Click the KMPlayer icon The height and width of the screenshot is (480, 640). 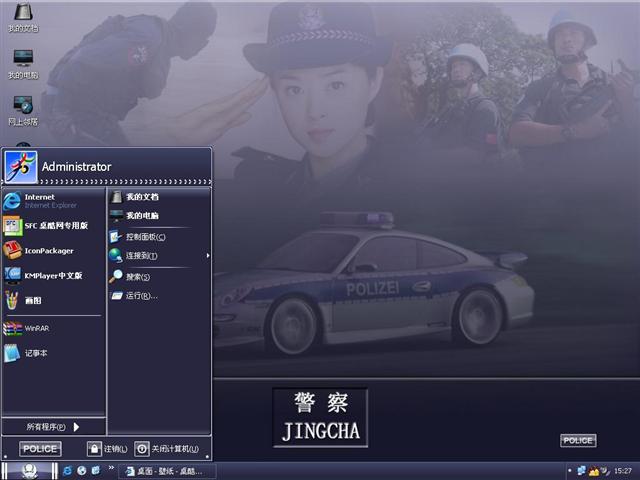pyautogui.click(x=13, y=276)
